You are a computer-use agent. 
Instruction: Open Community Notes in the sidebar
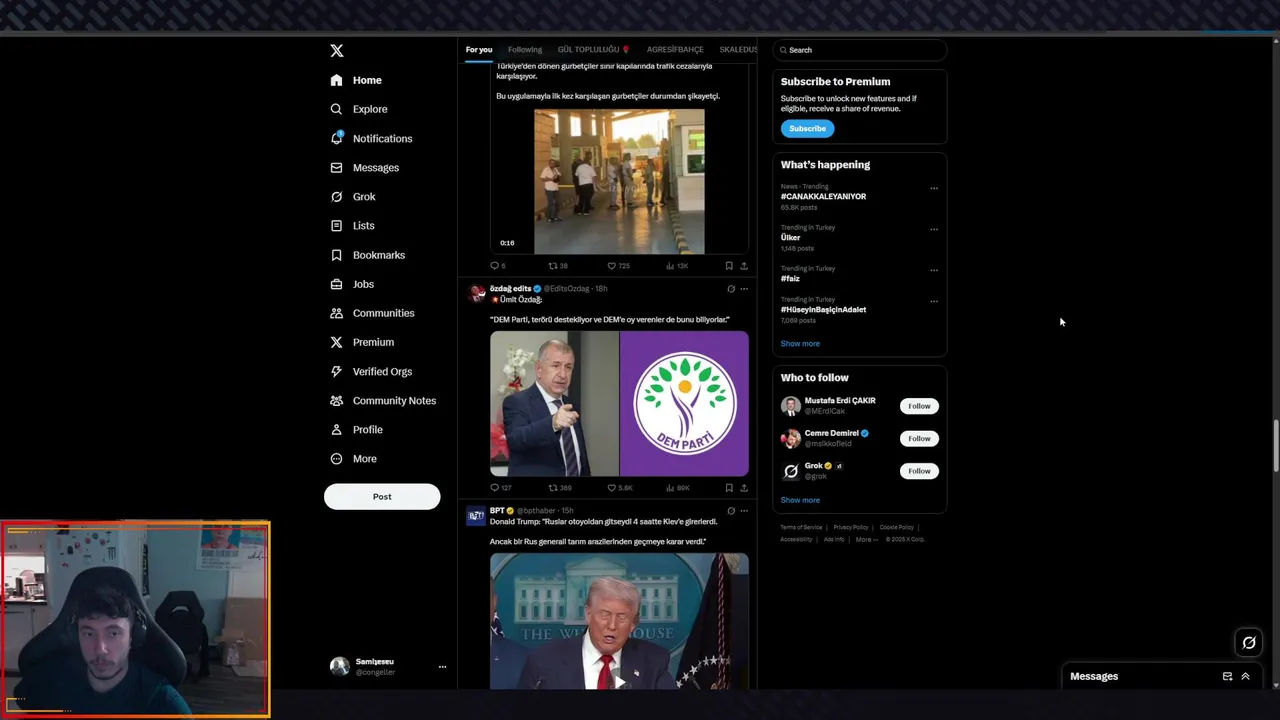(383, 400)
